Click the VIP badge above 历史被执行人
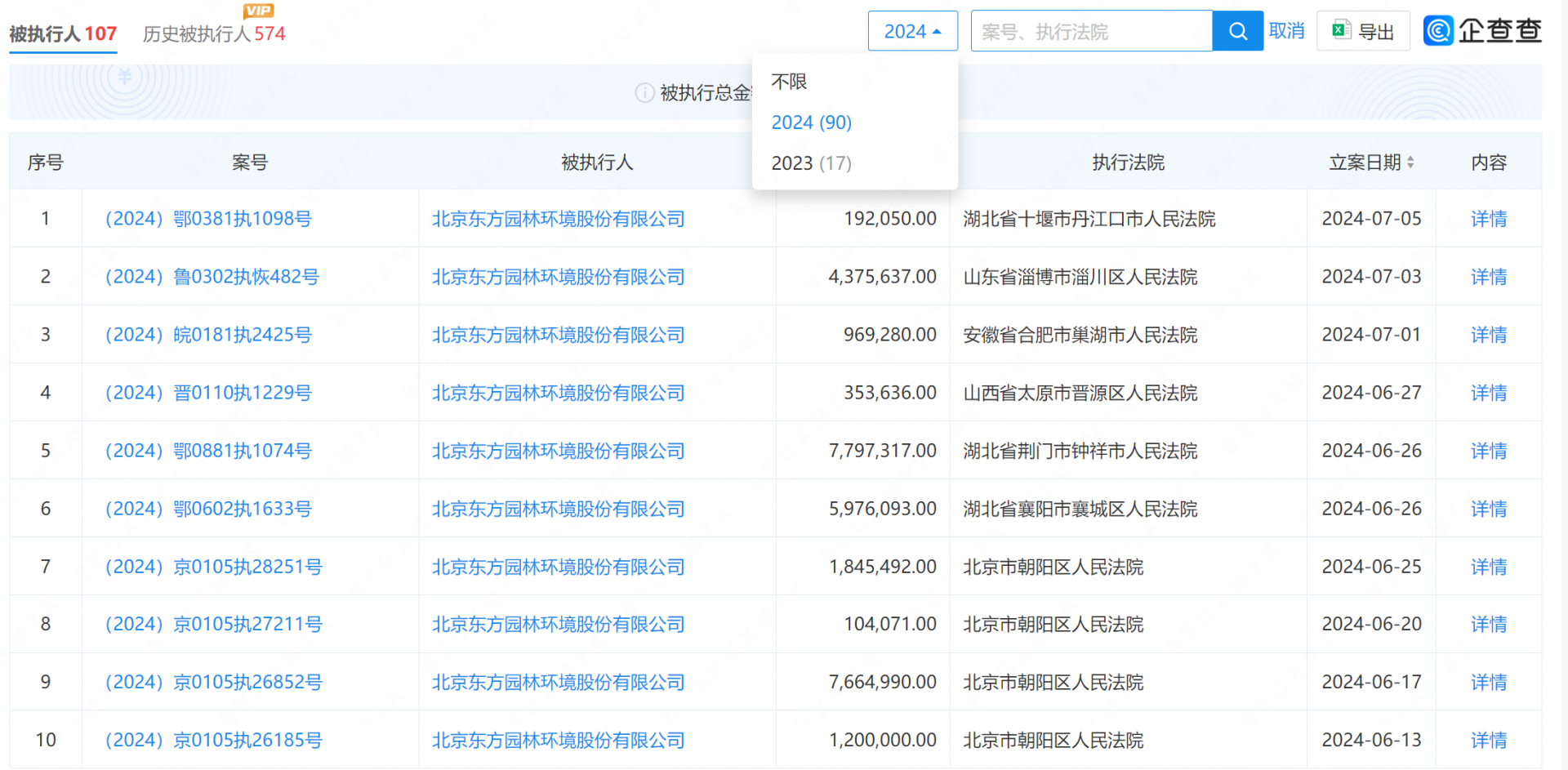Viewport: 1568px width, 770px height. pyautogui.click(x=259, y=11)
